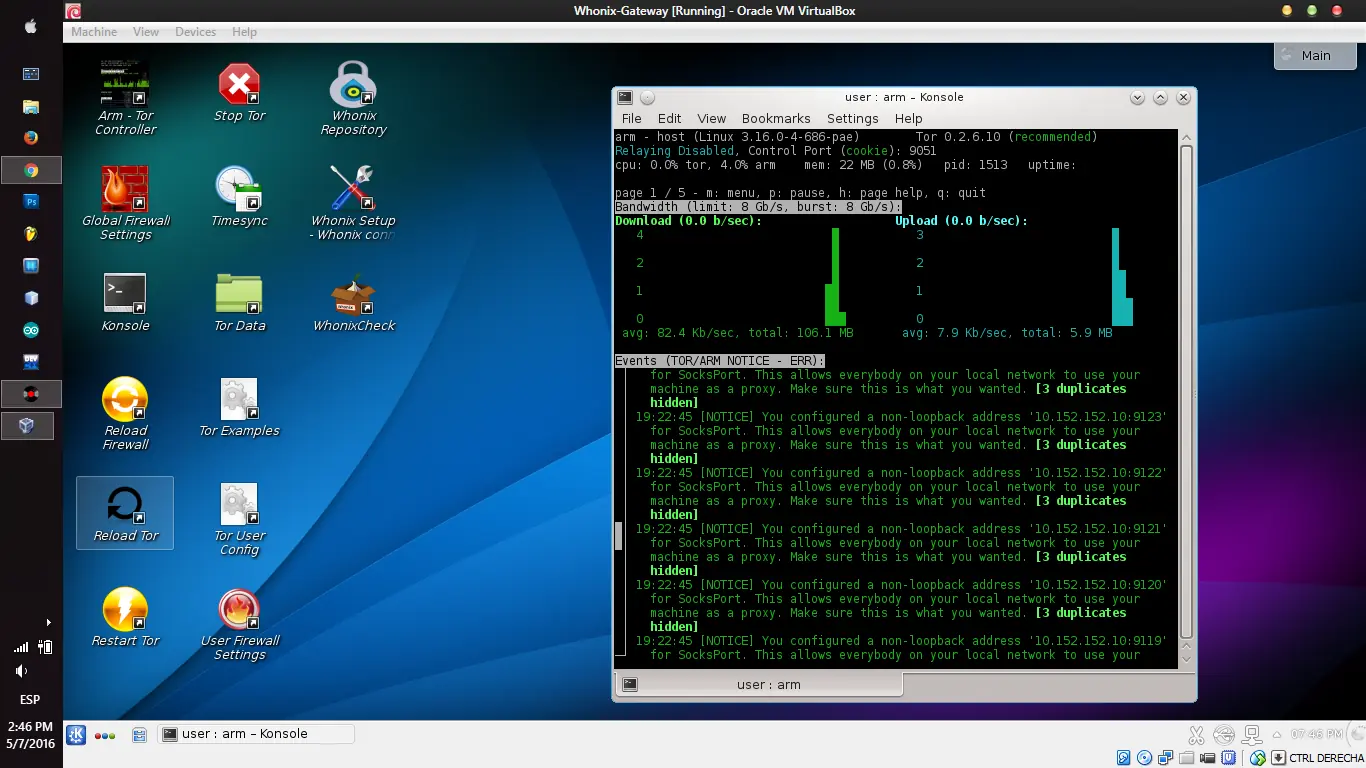Open the User Firewall Settings icon
This screenshot has width=1366, height=768.
[239, 624]
